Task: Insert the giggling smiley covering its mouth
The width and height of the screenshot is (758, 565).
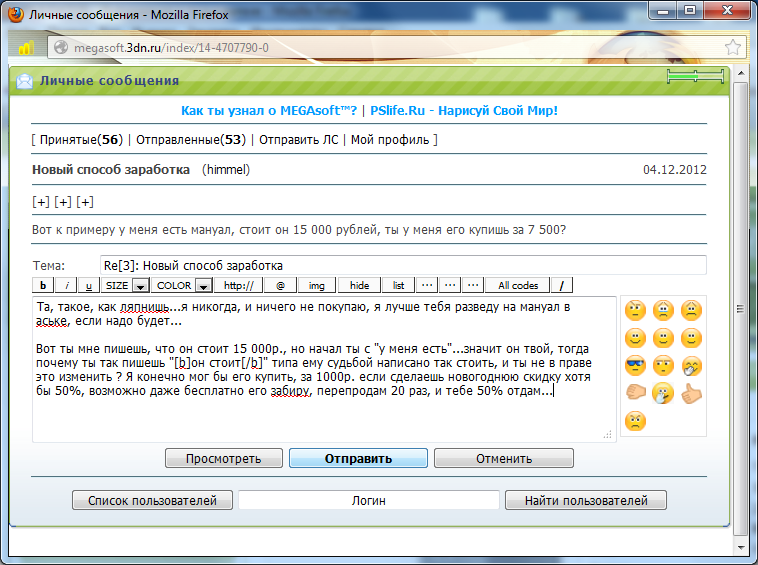Action: tap(691, 366)
